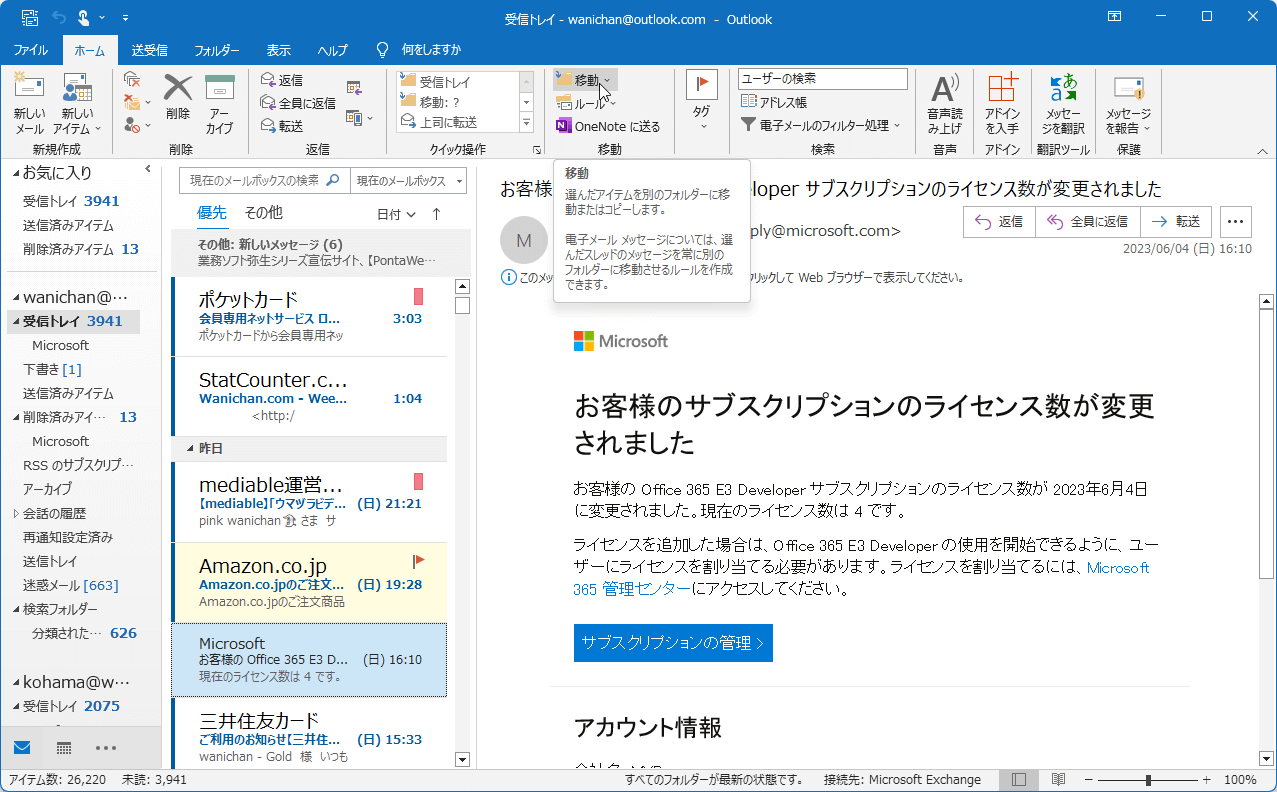Screen dimensions: 1277x792
Task: Open the ルール rules dropdown
Action: coord(585,103)
